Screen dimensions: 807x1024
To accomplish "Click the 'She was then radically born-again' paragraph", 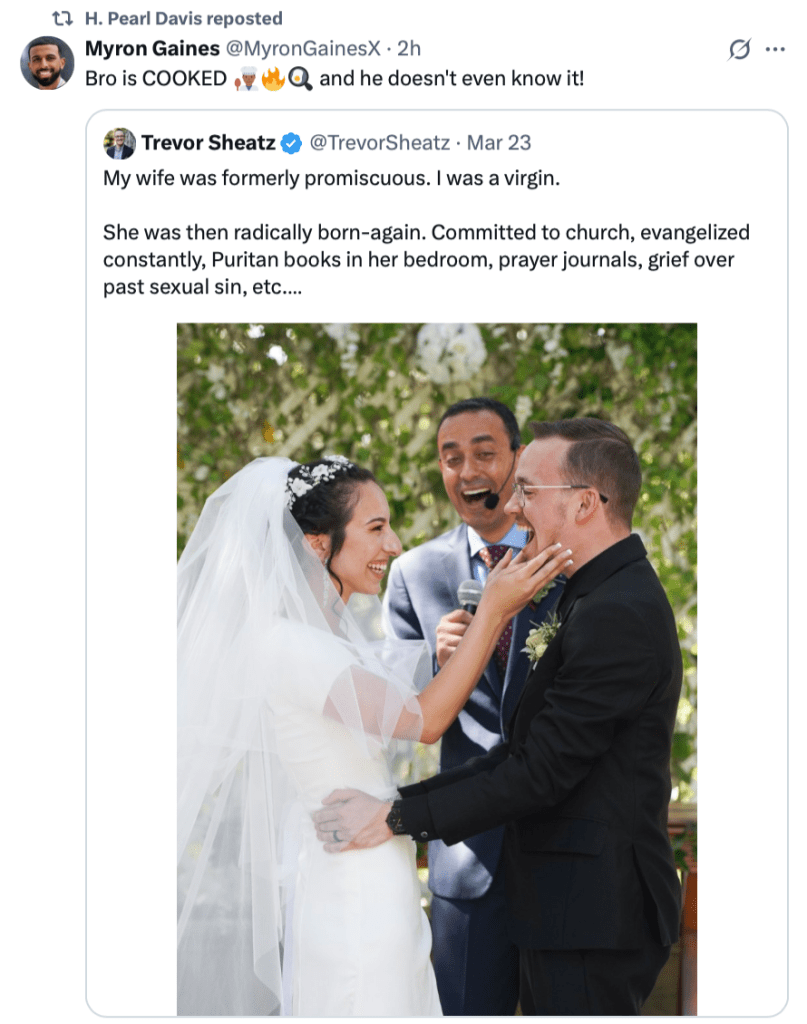I will click(x=426, y=259).
